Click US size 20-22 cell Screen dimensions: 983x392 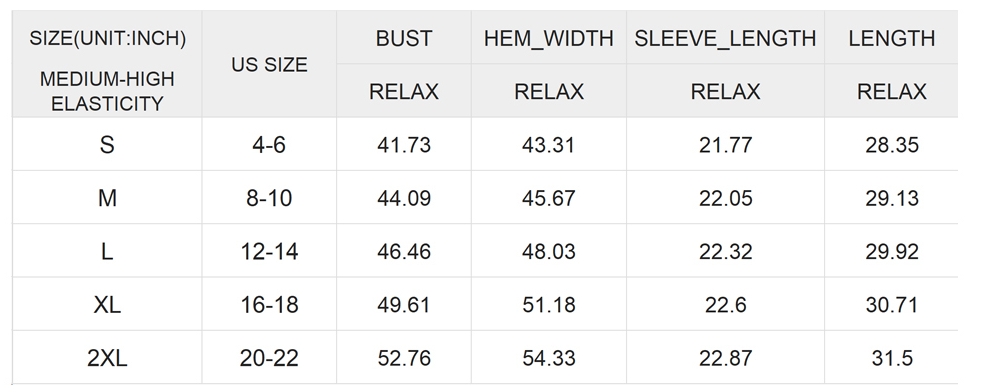pyautogui.click(x=269, y=358)
